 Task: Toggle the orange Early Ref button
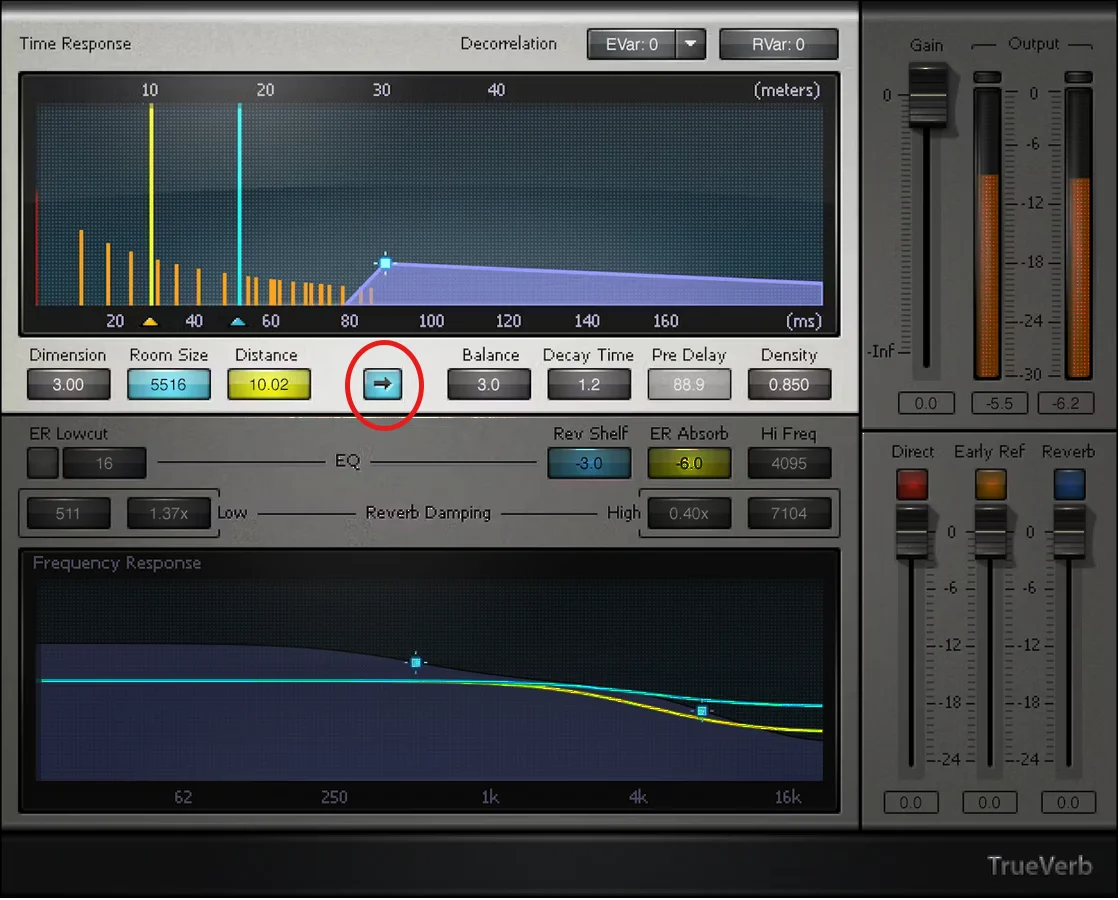point(991,484)
